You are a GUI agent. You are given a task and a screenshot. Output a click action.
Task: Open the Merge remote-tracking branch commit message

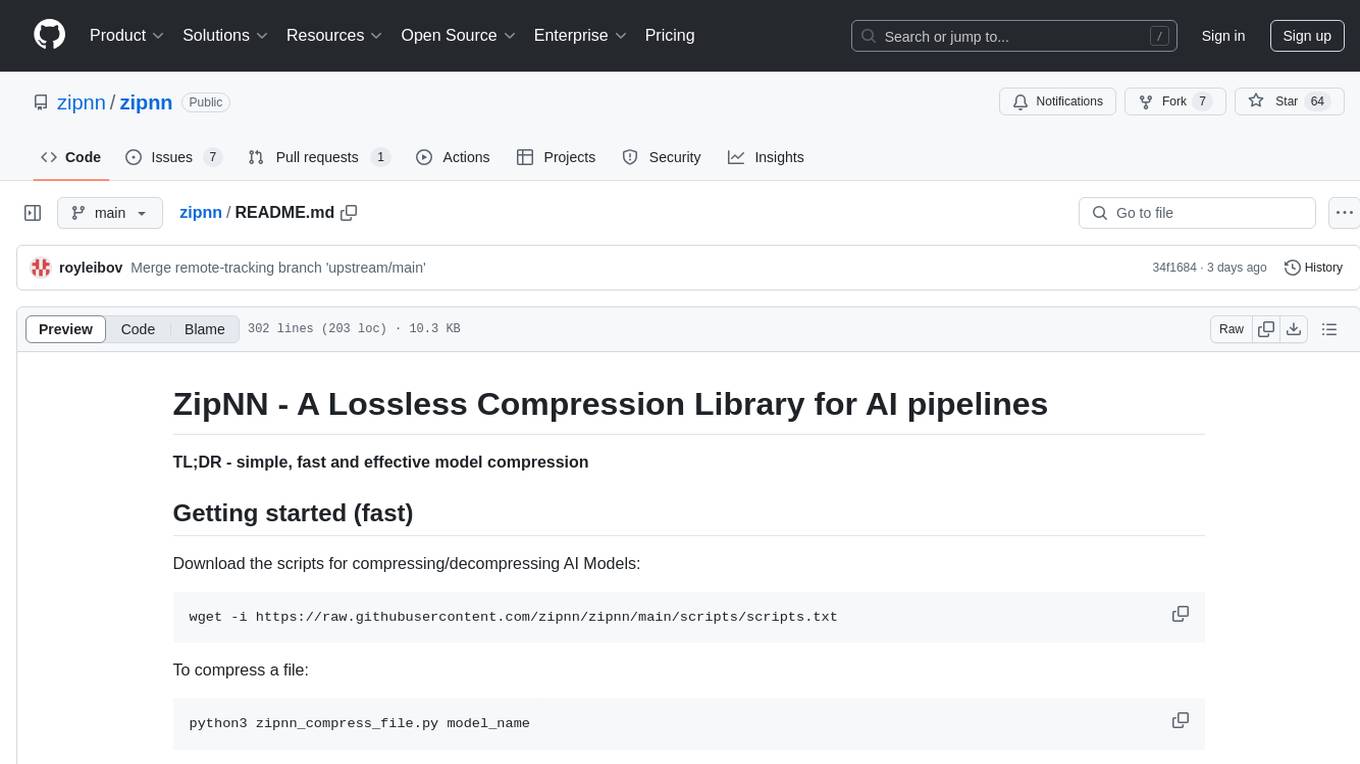[278, 267]
